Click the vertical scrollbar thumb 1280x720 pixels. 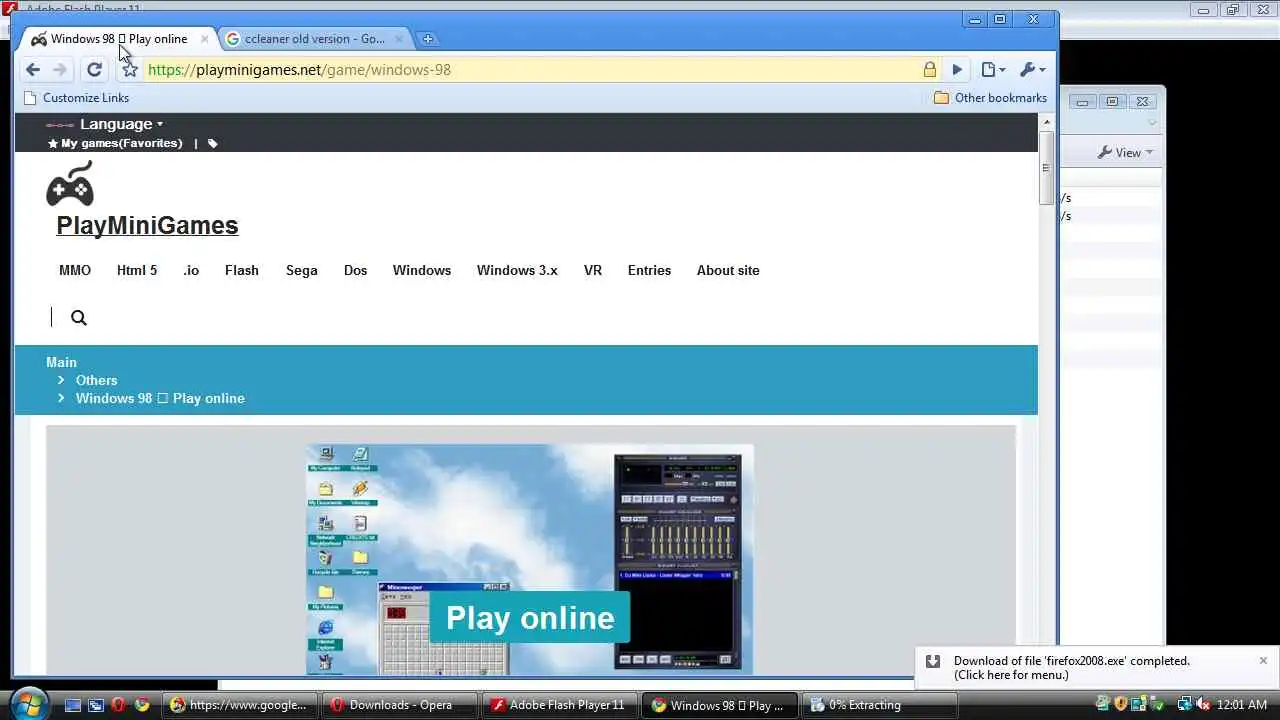point(1047,168)
